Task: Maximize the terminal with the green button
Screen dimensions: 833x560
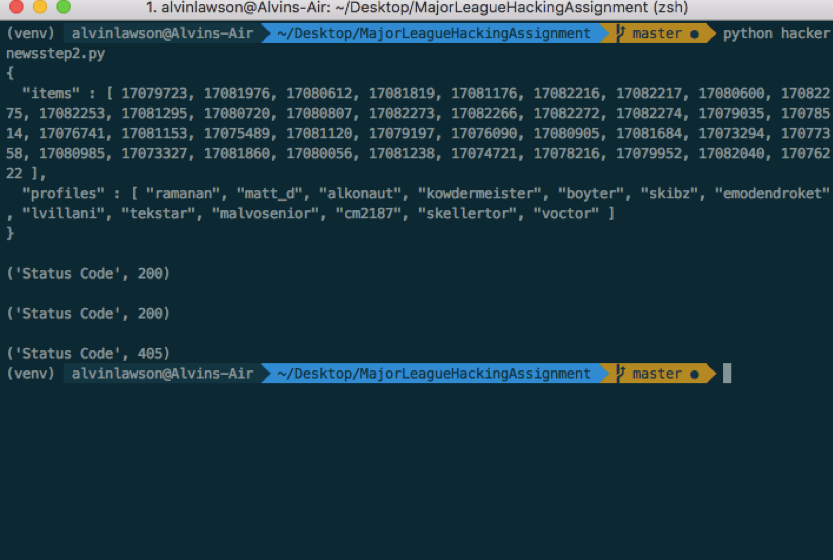Action: point(64,6)
